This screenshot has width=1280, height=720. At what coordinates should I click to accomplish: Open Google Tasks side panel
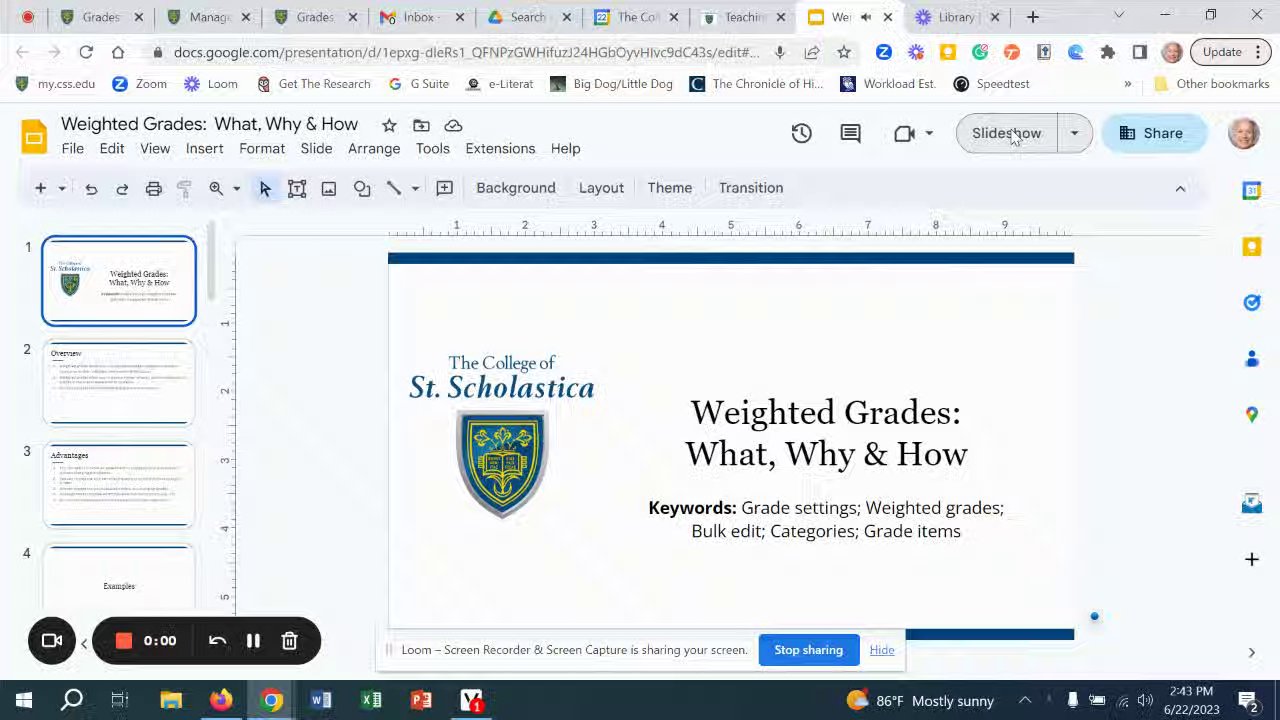(1252, 303)
